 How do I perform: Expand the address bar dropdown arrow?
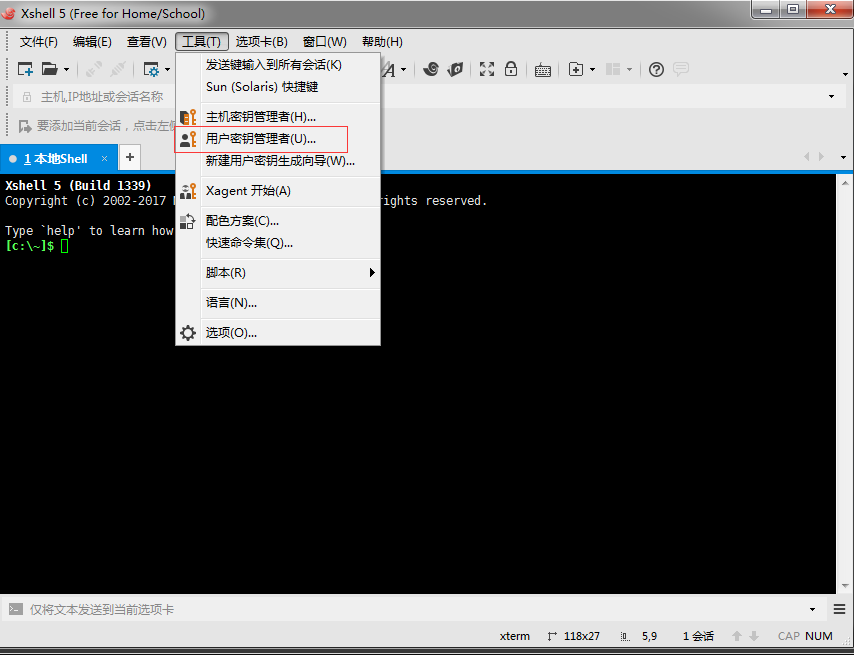[x=831, y=97]
